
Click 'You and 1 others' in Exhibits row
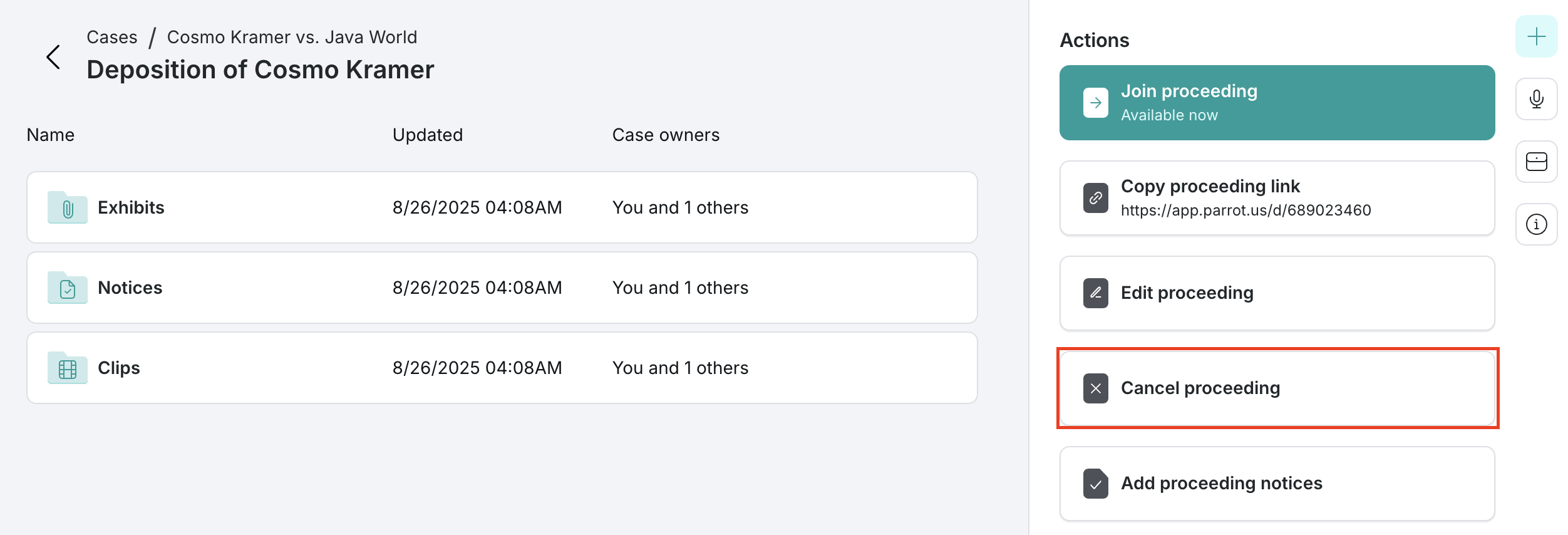click(x=680, y=207)
